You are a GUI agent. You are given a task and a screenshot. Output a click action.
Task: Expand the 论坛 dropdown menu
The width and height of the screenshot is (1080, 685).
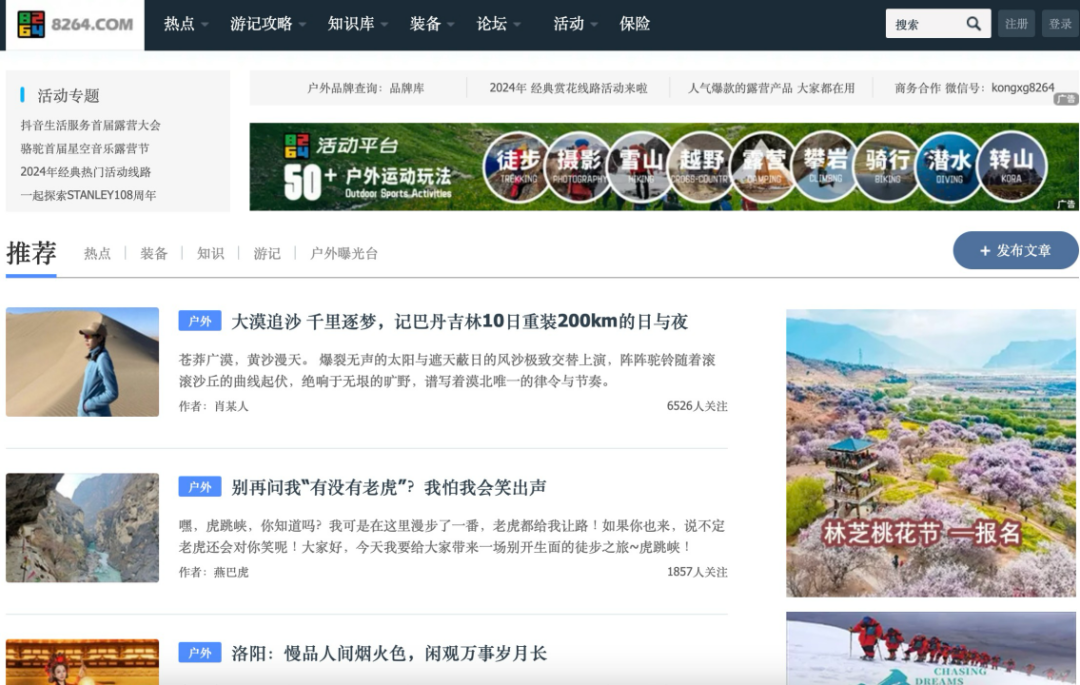tap(498, 24)
